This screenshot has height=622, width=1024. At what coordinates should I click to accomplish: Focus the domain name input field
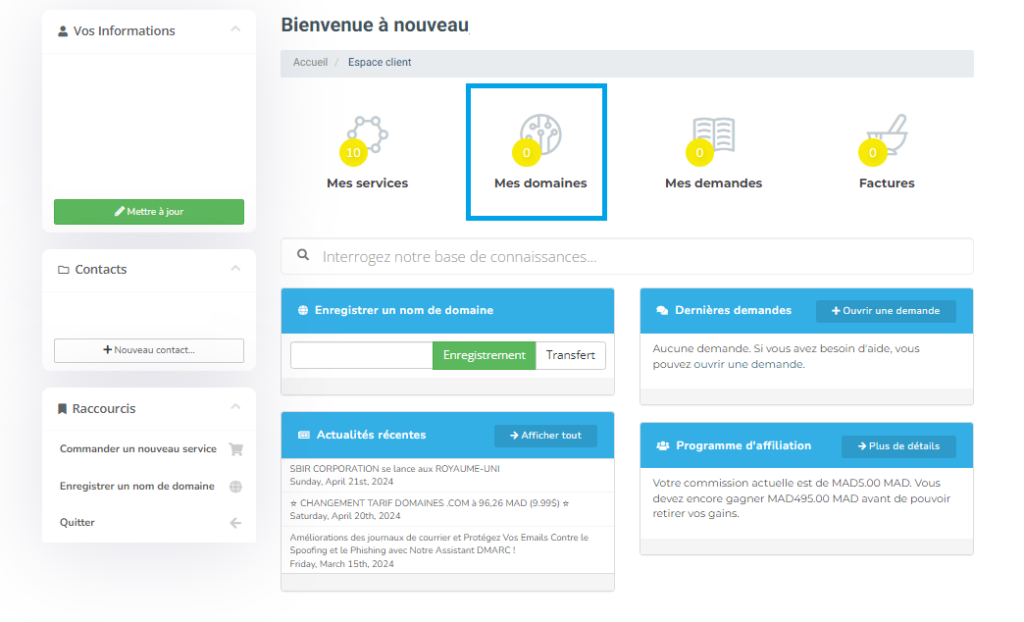[x=361, y=355]
